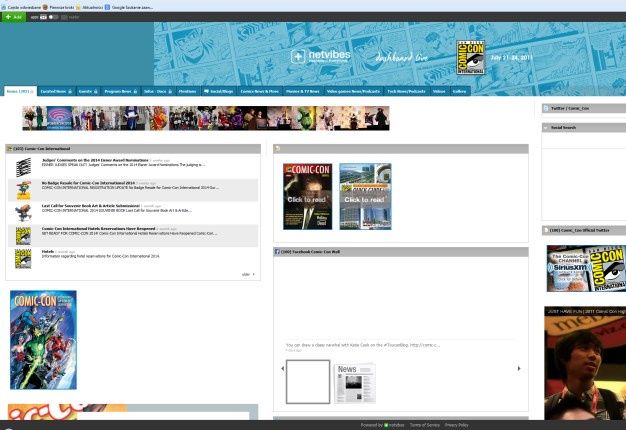Screen dimensions: 626x430
Task: Switch to the Program News tab
Action: pyautogui.click(x=120, y=91)
